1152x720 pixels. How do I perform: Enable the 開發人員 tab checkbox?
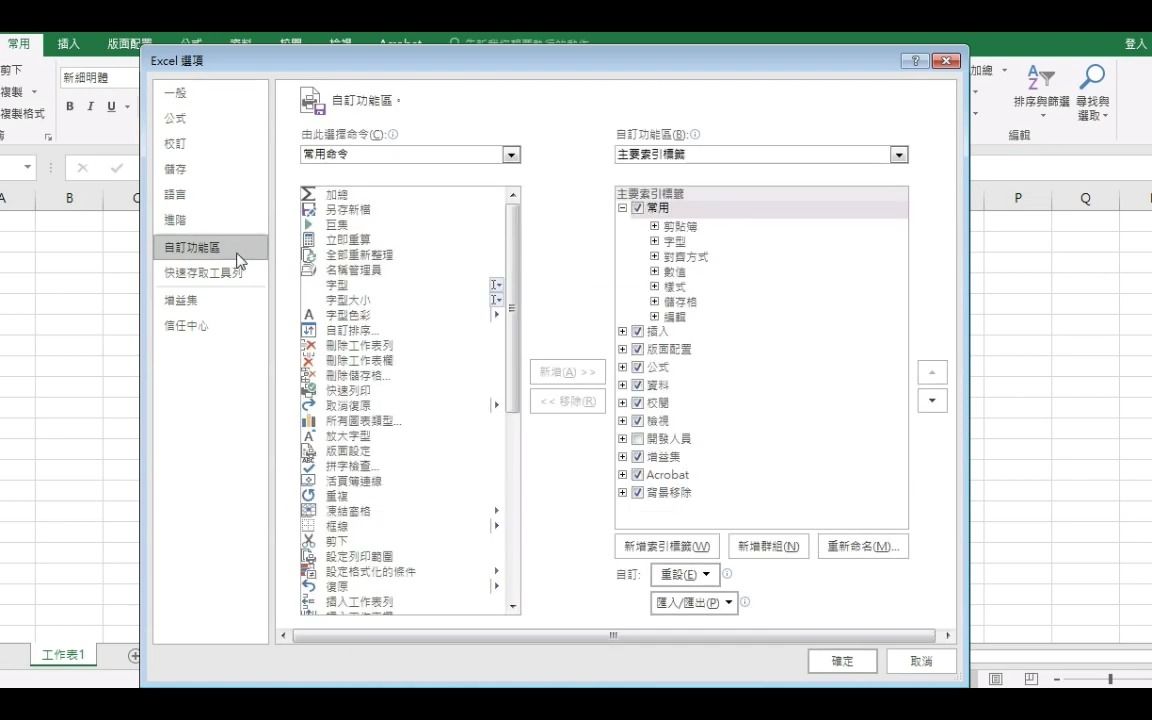pos(637,438)
